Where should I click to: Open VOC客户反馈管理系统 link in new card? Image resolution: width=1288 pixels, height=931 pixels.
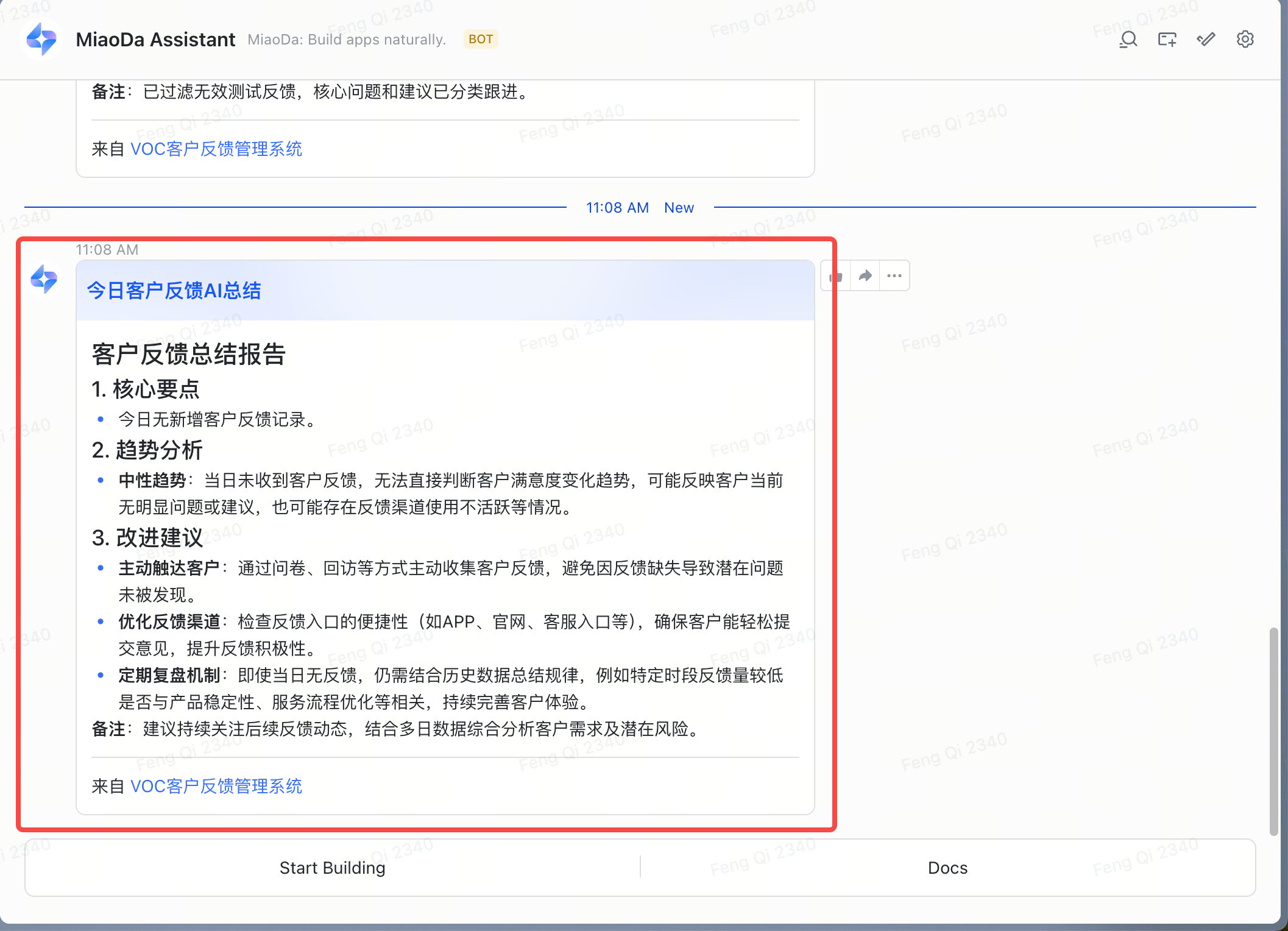tap(216, 786)
